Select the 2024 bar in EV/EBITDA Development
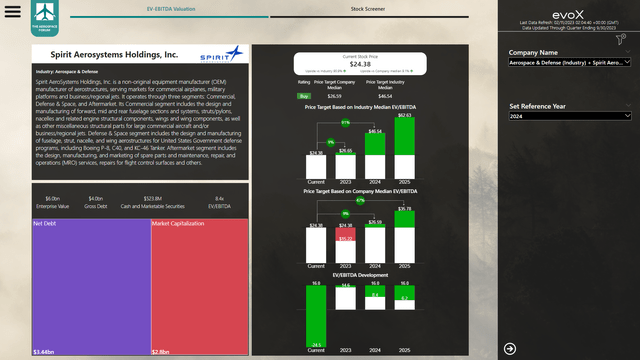 click(375, 297)
